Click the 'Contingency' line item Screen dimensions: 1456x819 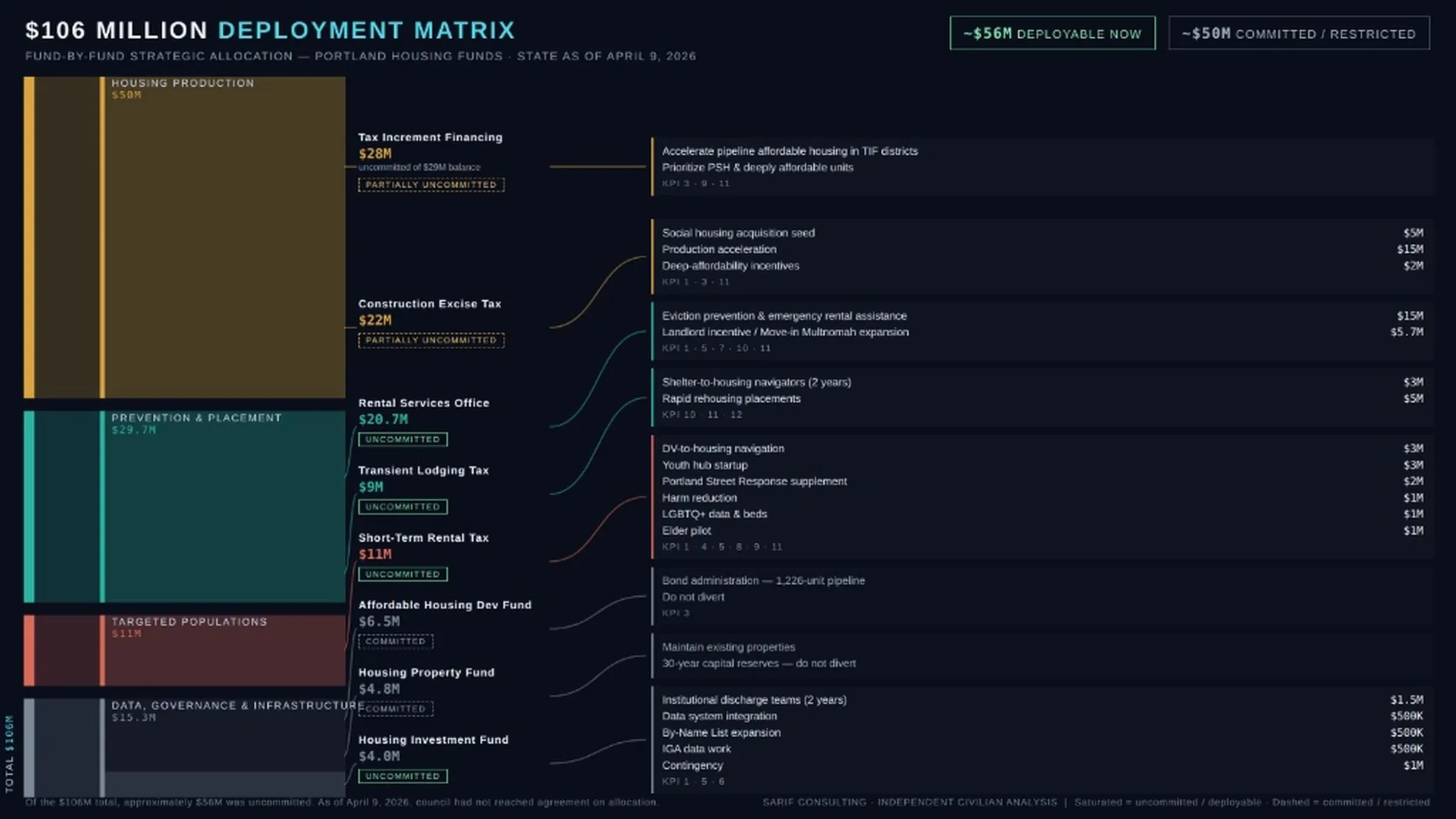click(692, 766)
